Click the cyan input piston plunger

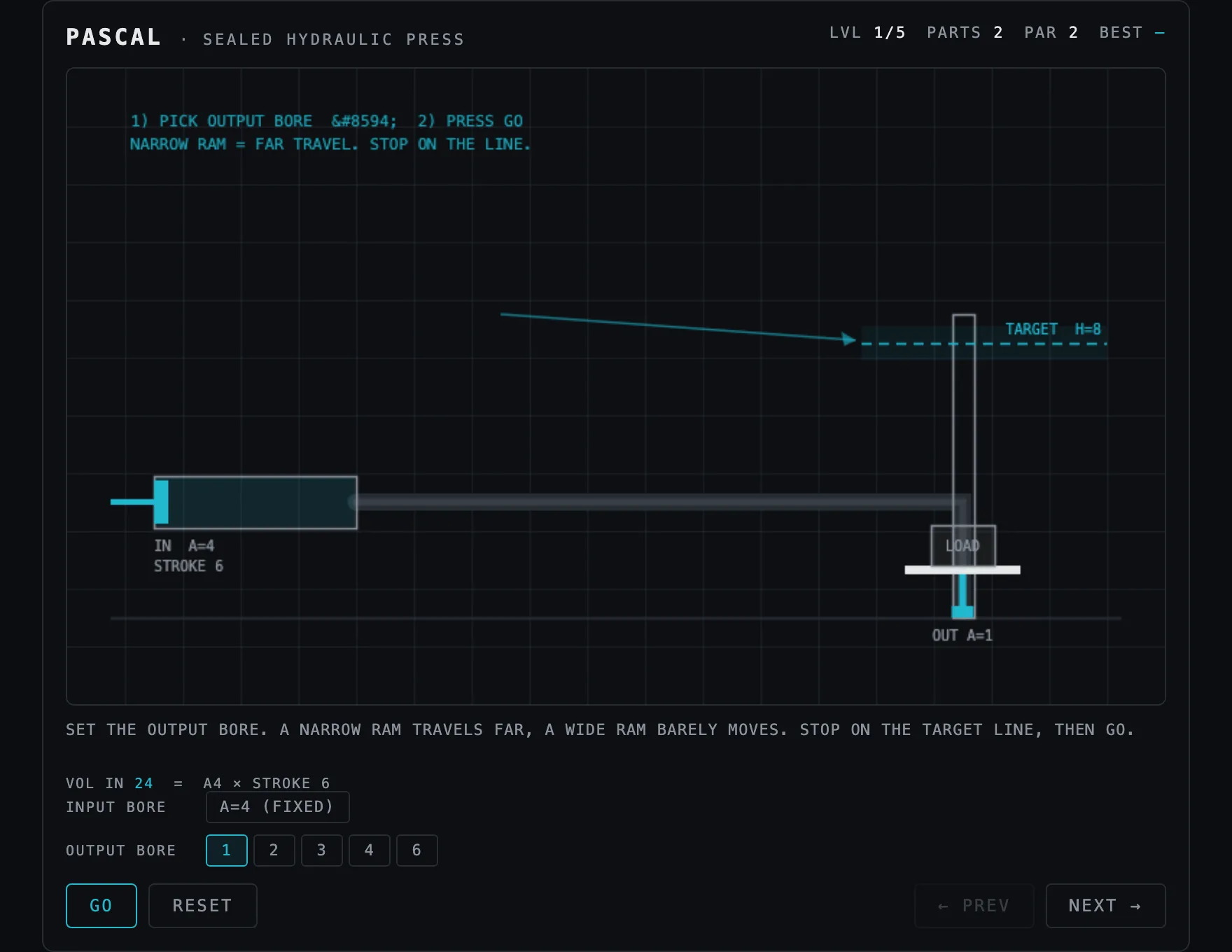click(x=161, y=502)
